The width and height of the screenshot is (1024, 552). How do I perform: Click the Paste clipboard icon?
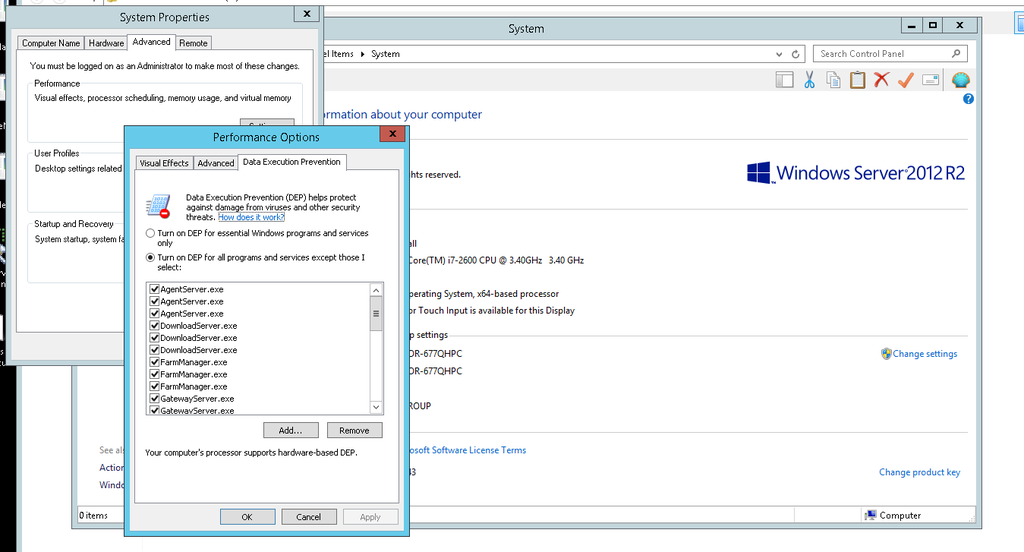point(857,80)
